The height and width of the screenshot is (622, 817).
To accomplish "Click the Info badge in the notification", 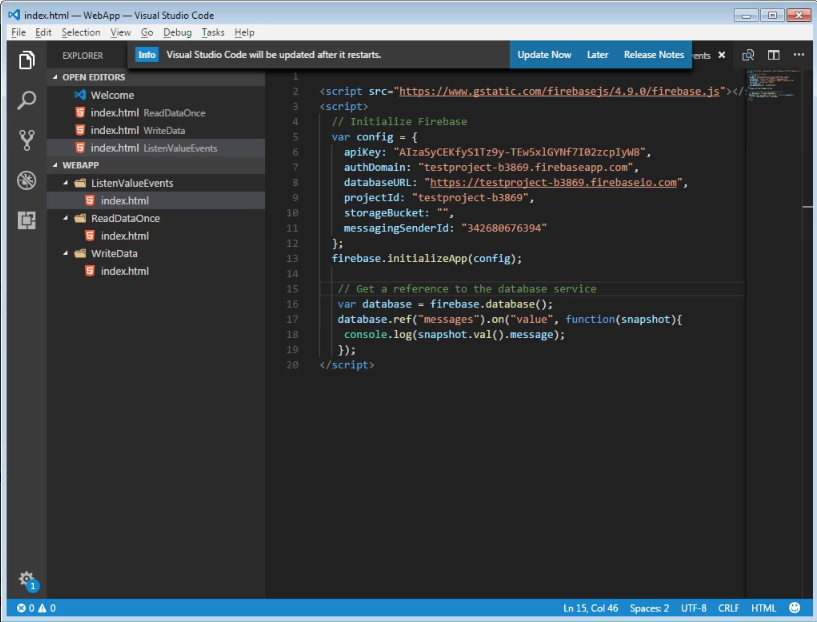I will pos(147,55).
